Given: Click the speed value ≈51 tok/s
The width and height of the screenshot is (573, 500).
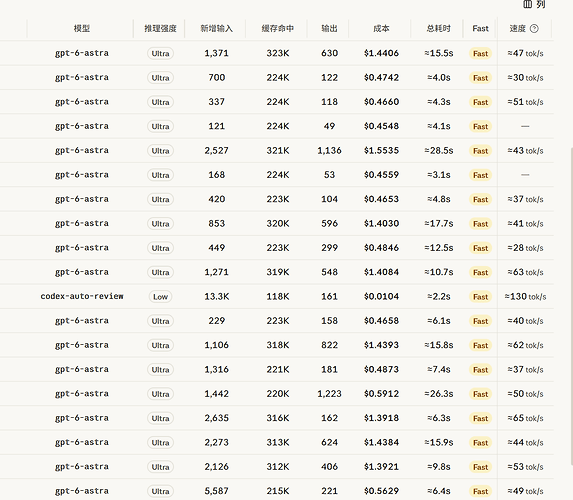Looking at the screenshot, I should point(525,102).
